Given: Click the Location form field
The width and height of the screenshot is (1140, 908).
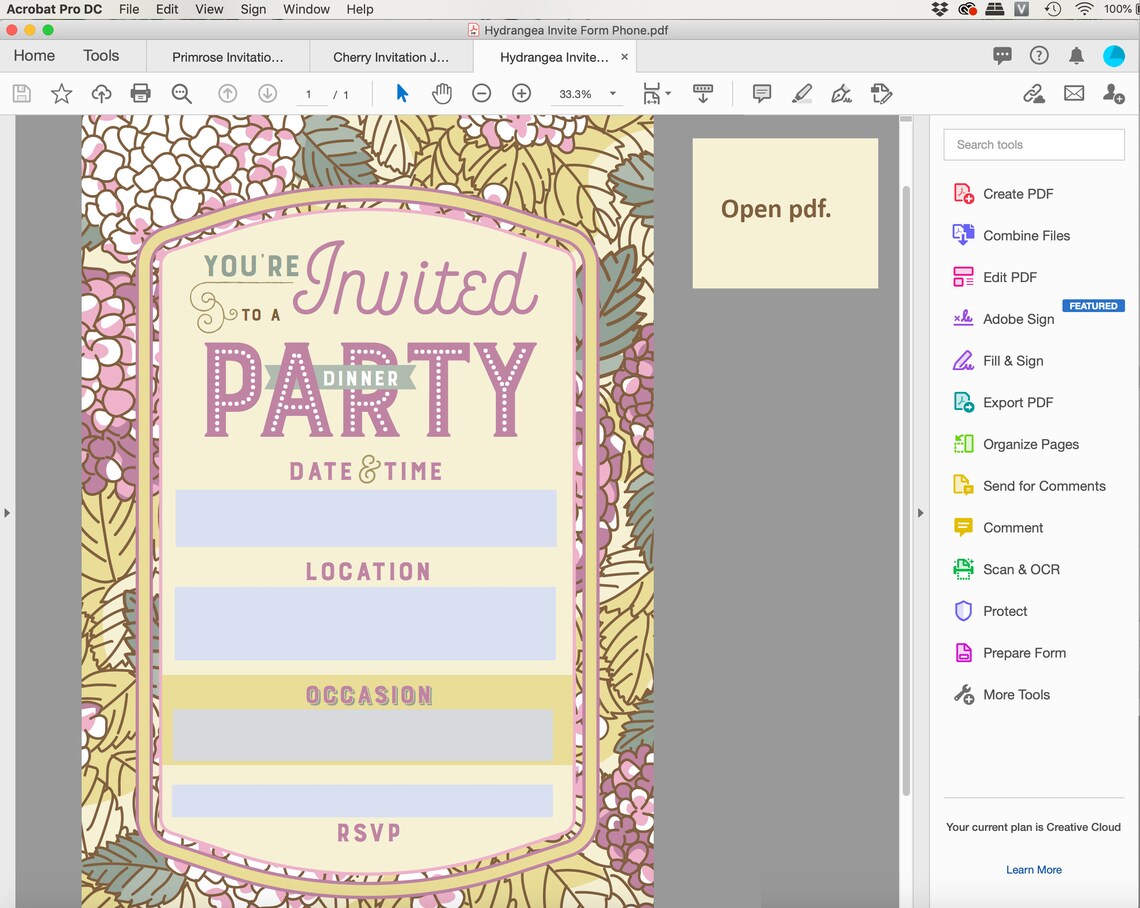Looking at the screenshot, I should [366, 623].
